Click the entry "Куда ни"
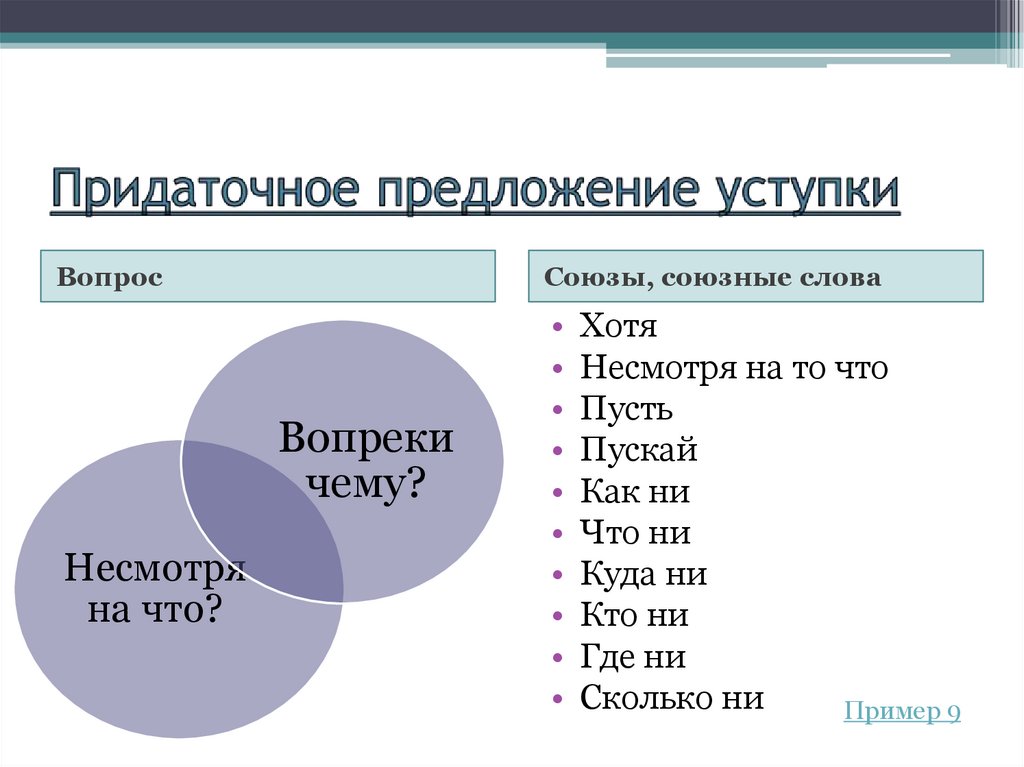 643,573
